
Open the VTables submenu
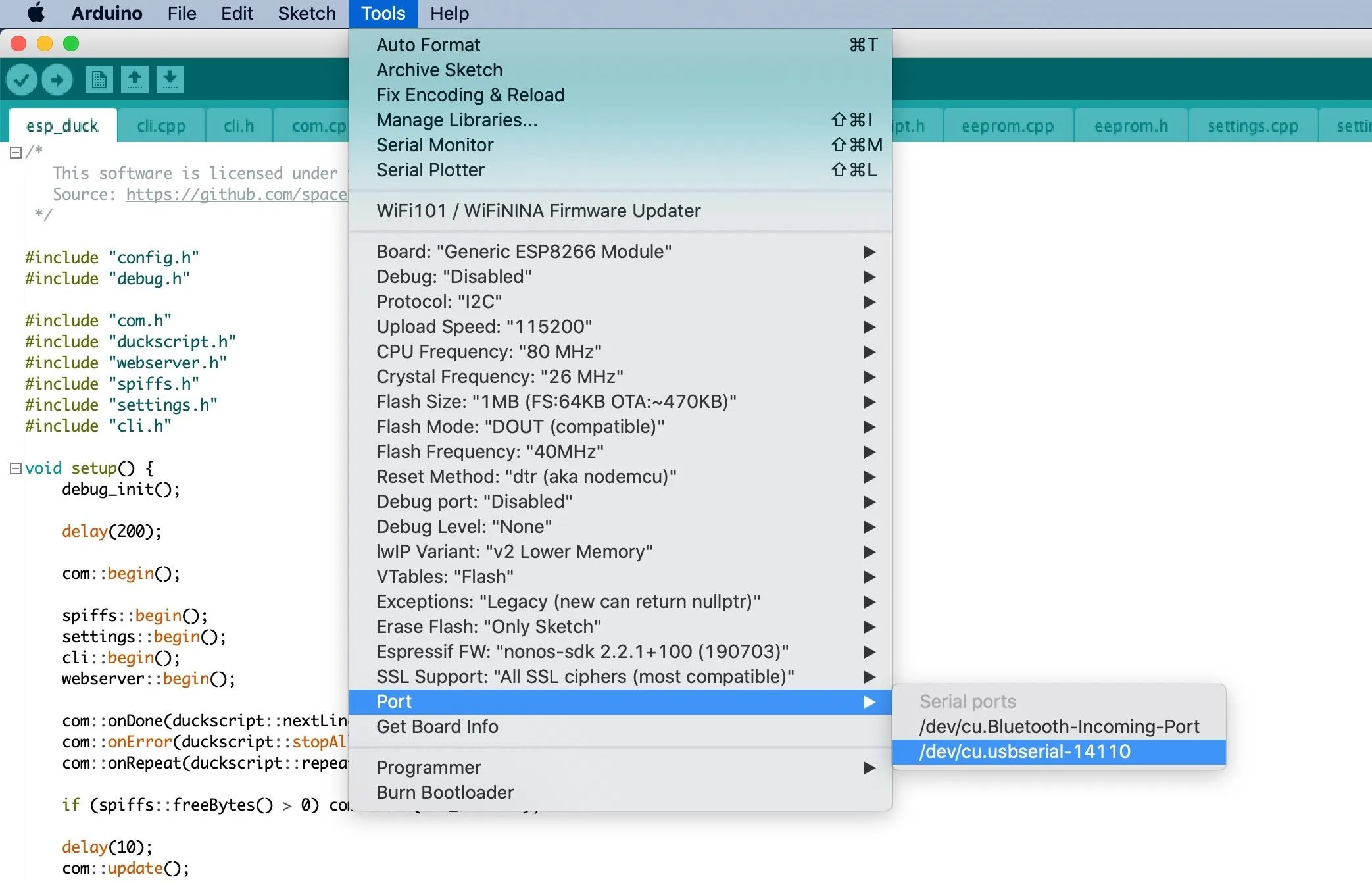tap(620, 577)
